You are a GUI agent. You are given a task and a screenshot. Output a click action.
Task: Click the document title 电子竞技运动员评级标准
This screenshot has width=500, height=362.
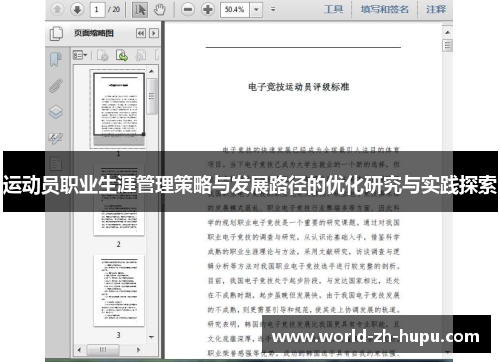point(299,87)
